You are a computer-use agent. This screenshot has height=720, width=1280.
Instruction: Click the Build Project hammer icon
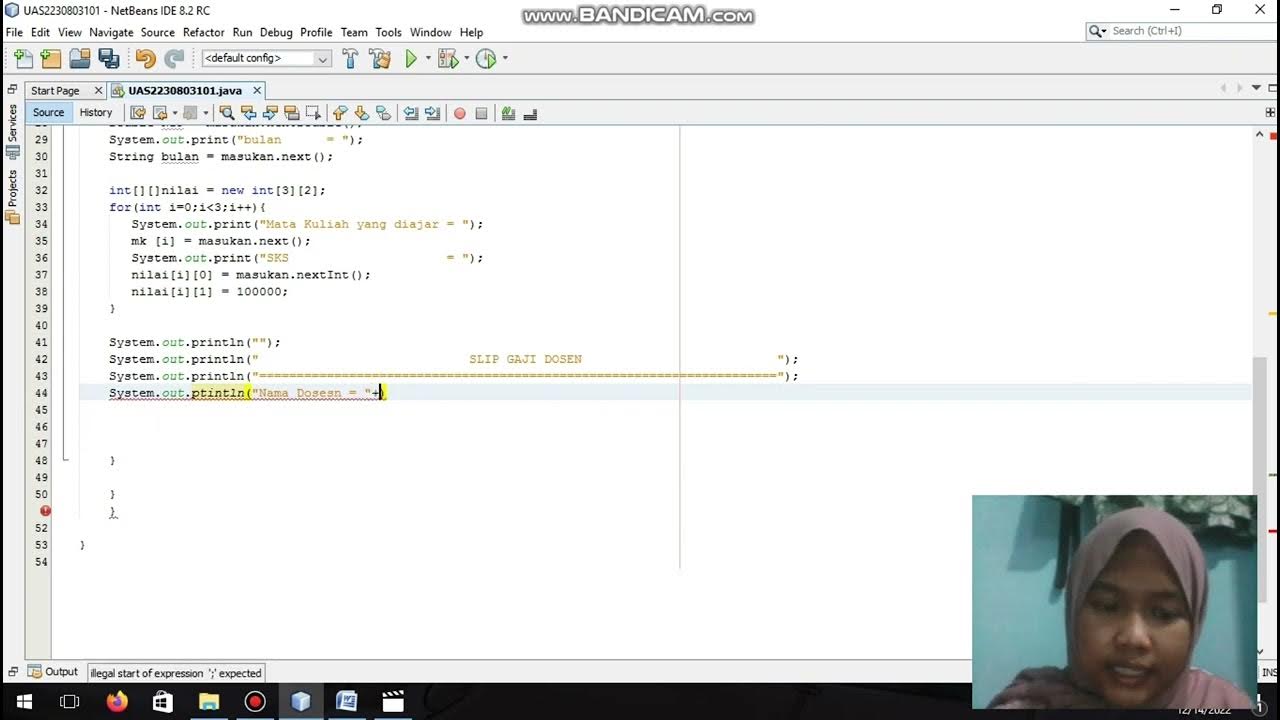pyautogui.click(x=350, y=59)
